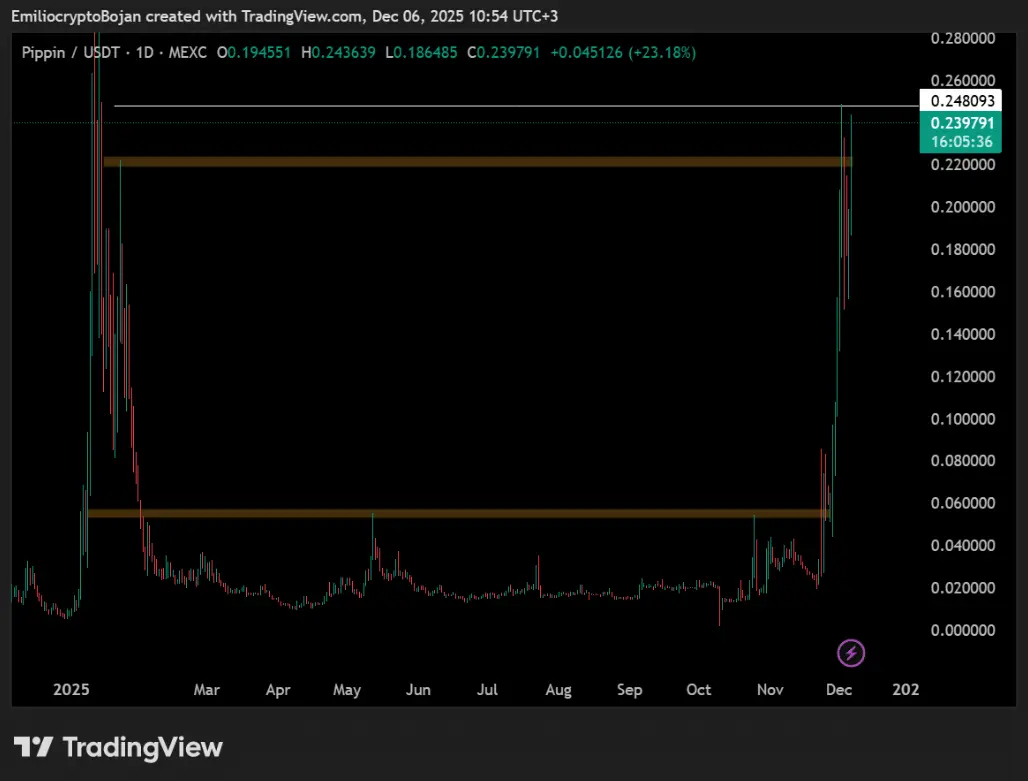Select the 0.248093 white price label

pos(960,100)
